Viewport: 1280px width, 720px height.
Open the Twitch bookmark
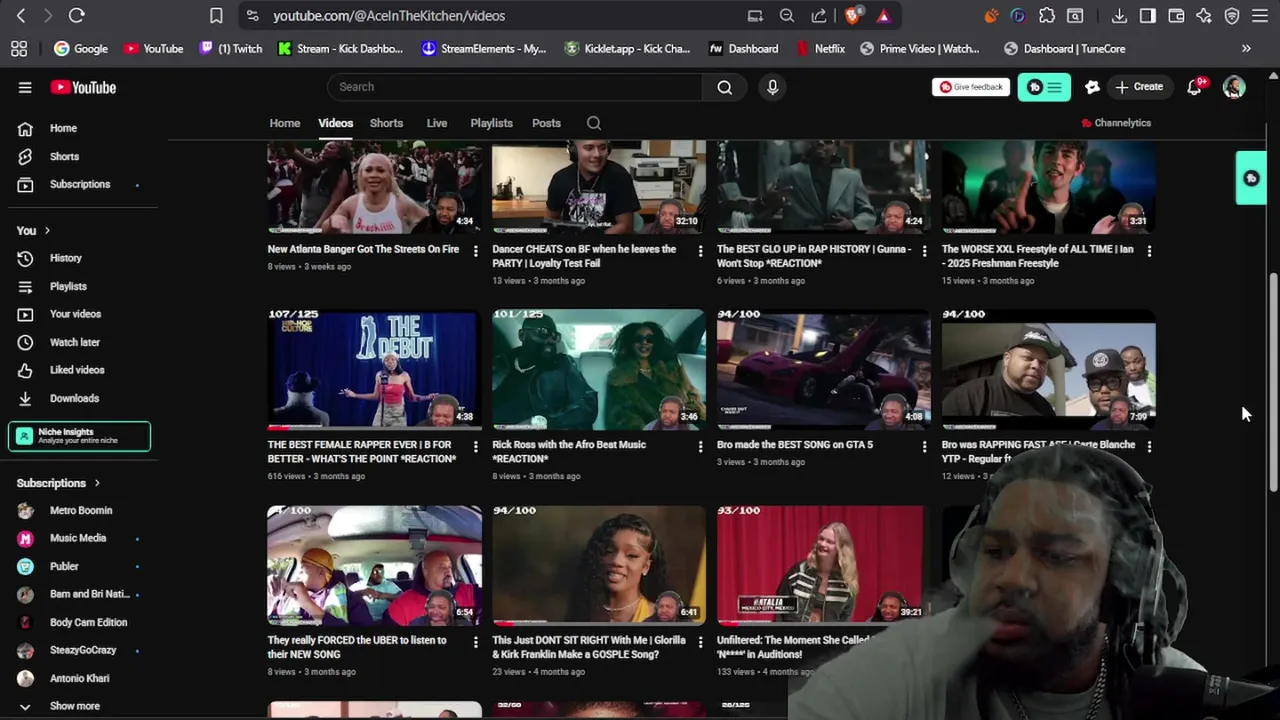(231, 48)
